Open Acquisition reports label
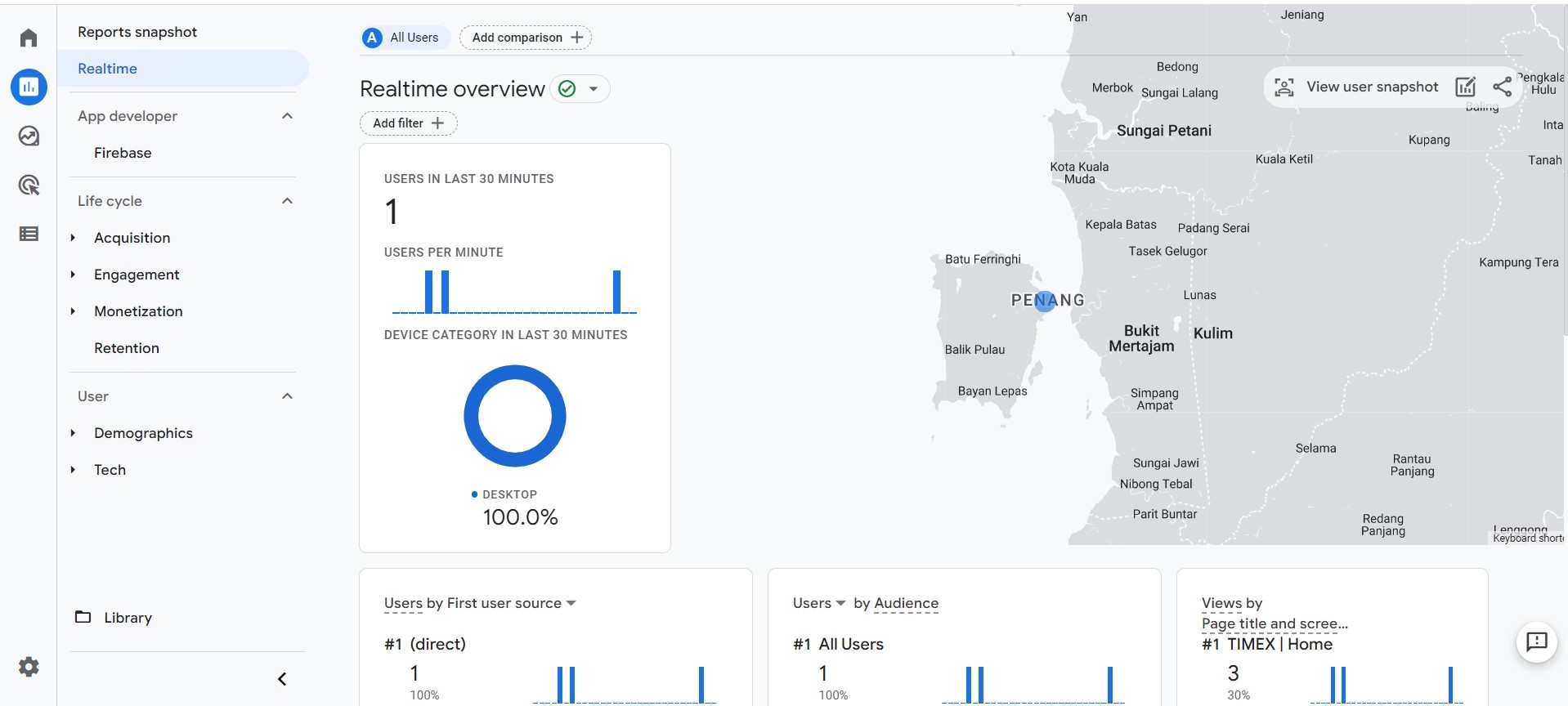 132,238
